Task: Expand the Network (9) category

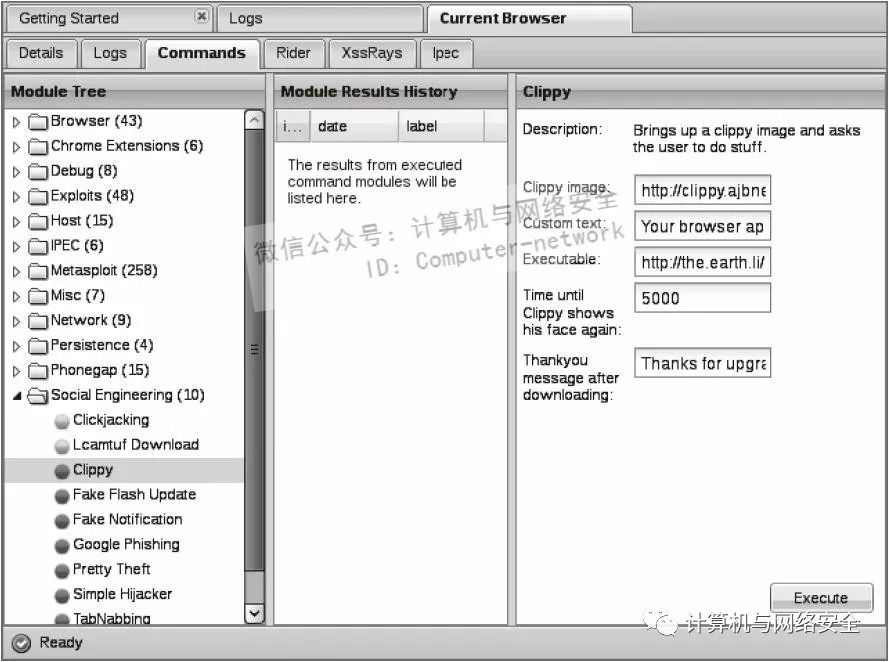Action: pos(16,321)
